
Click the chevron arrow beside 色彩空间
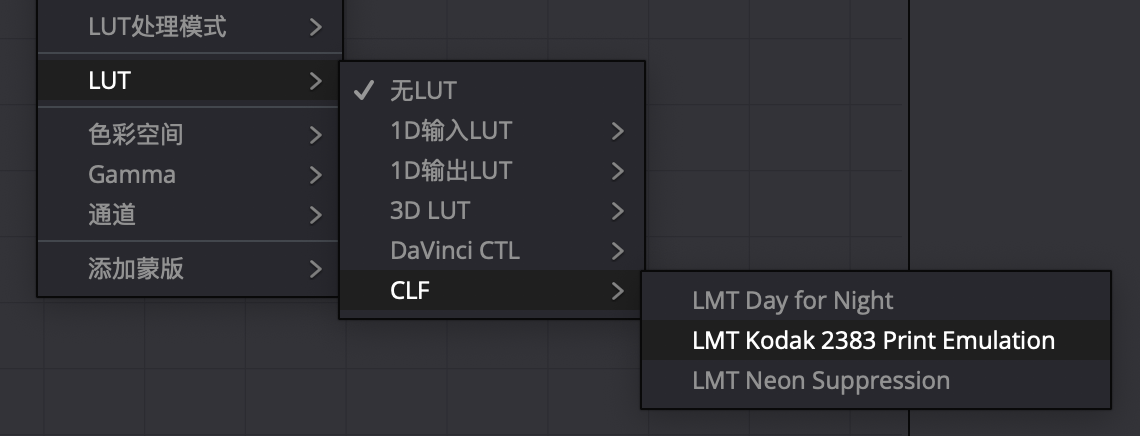tap(316, 134)
